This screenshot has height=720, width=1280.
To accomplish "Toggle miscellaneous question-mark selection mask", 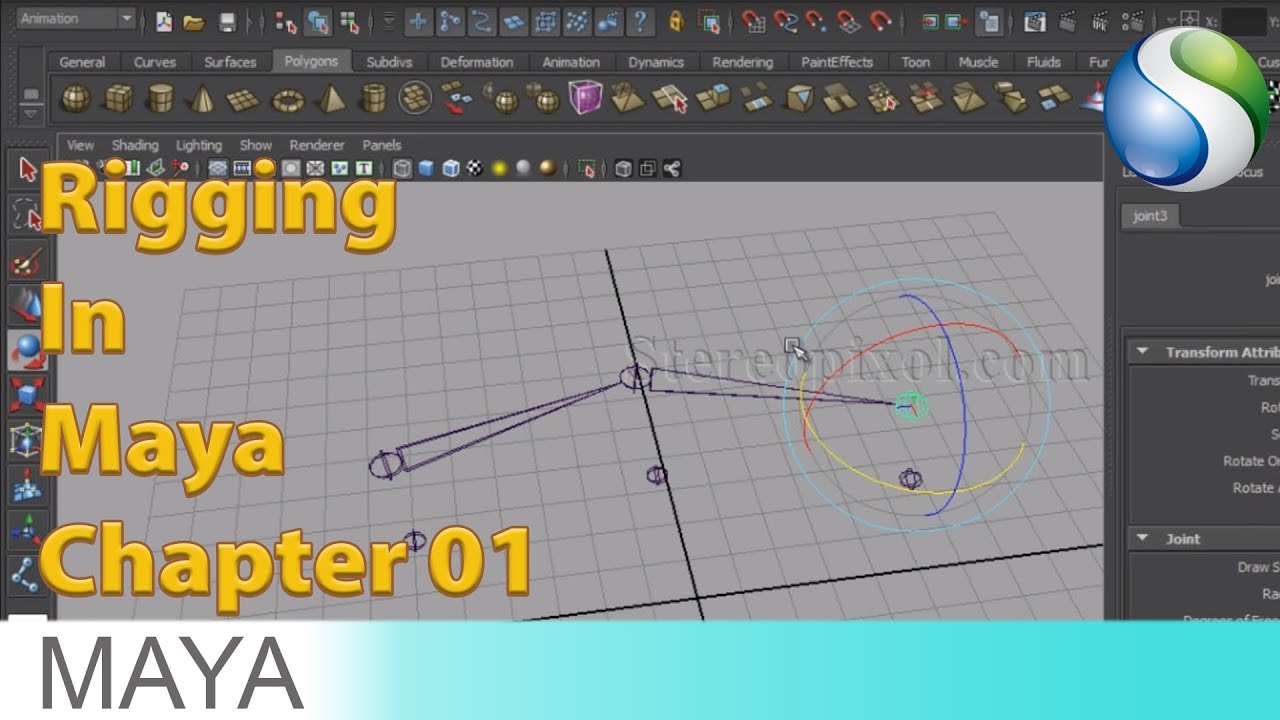I will [x=640, y=21].
